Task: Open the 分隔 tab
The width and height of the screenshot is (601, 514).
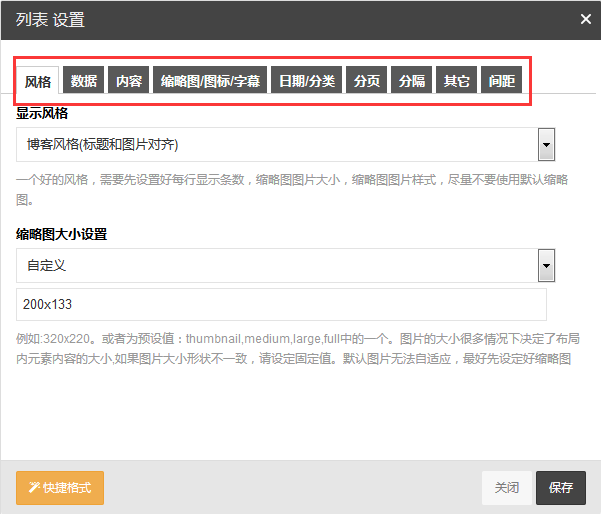Action: pos(411,80)
